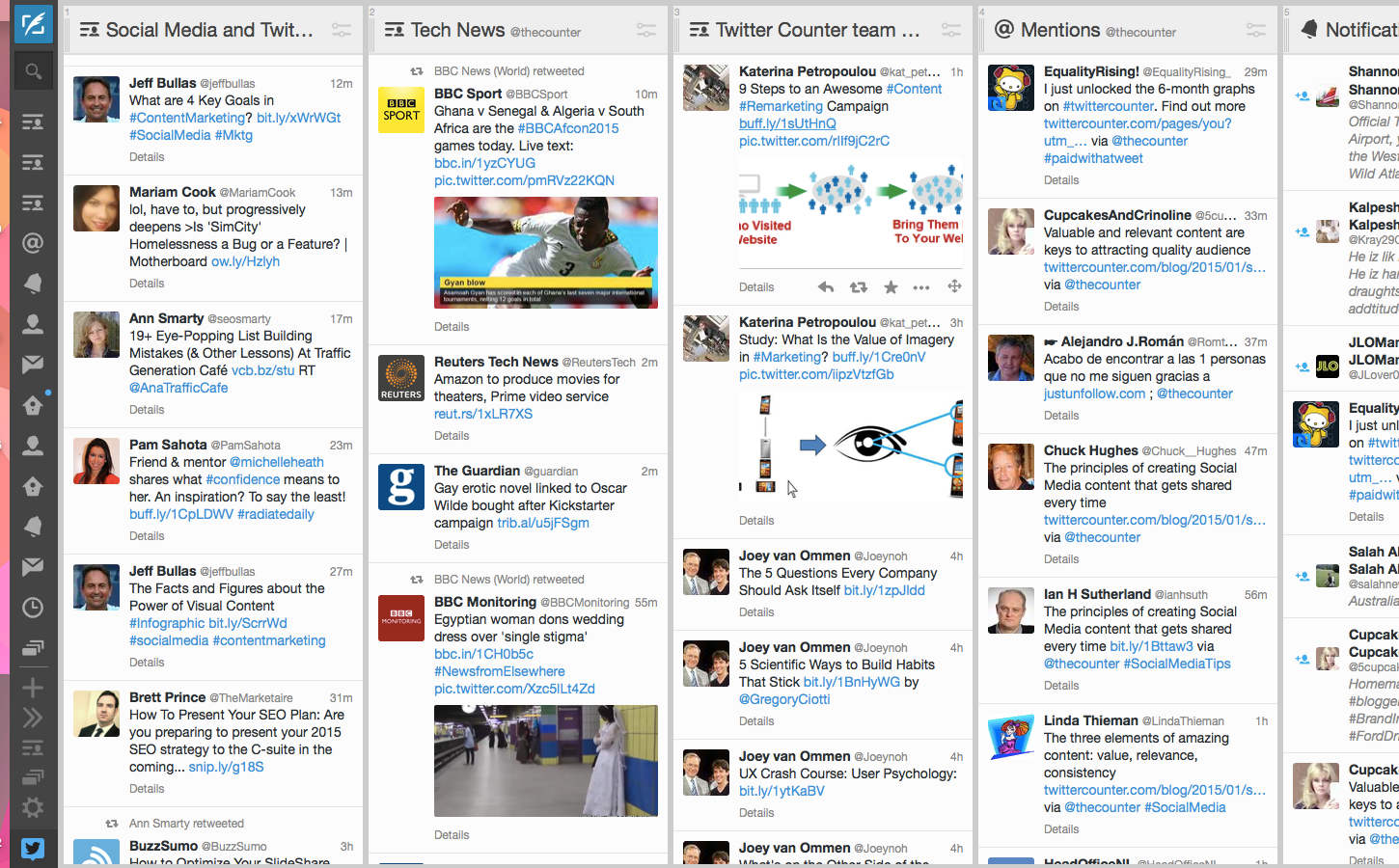Click the add column plus icon

click(x=33, y=688)
